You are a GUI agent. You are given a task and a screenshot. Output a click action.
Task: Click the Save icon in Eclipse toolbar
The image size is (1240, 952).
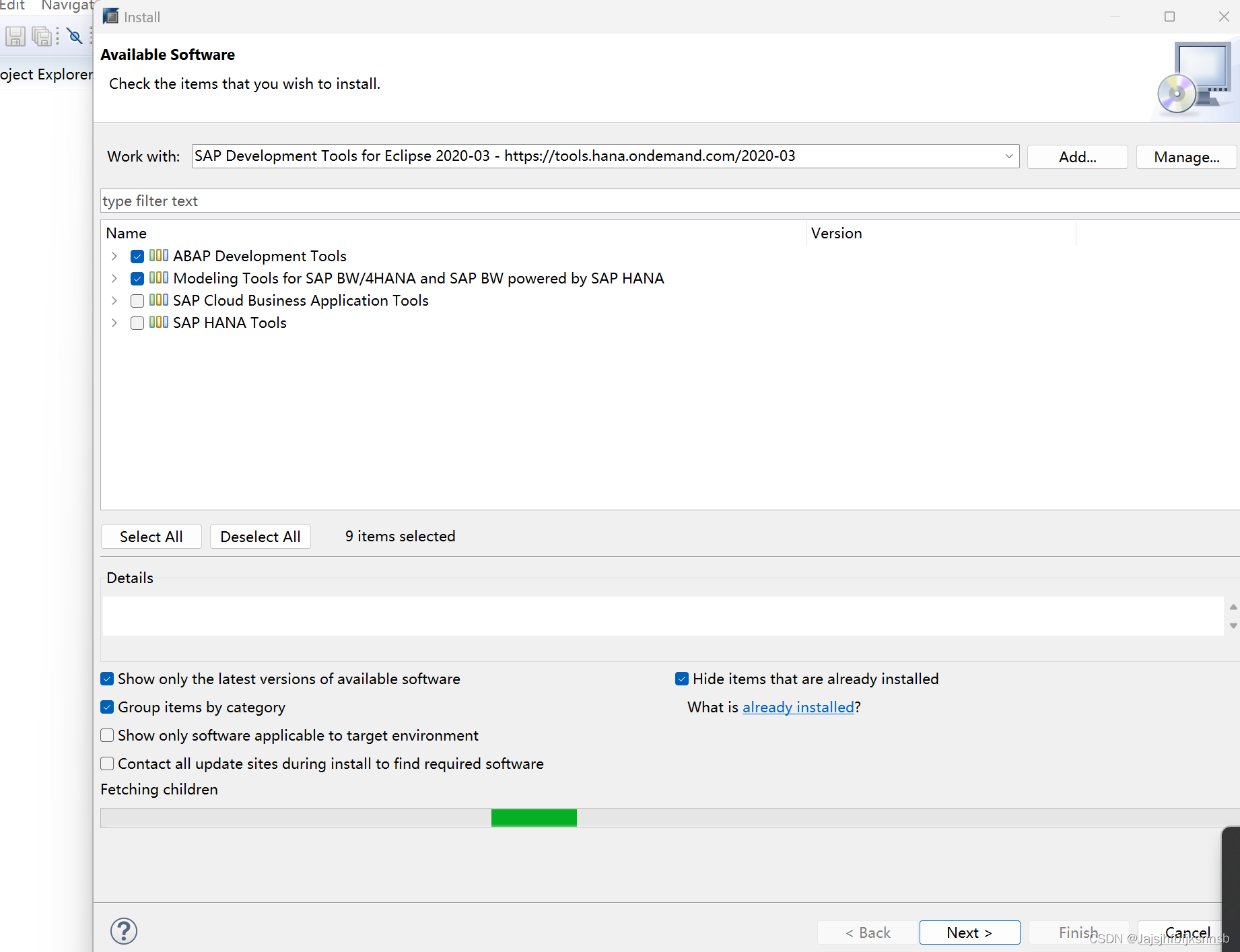pyautogui.click(x=15, y=36)
